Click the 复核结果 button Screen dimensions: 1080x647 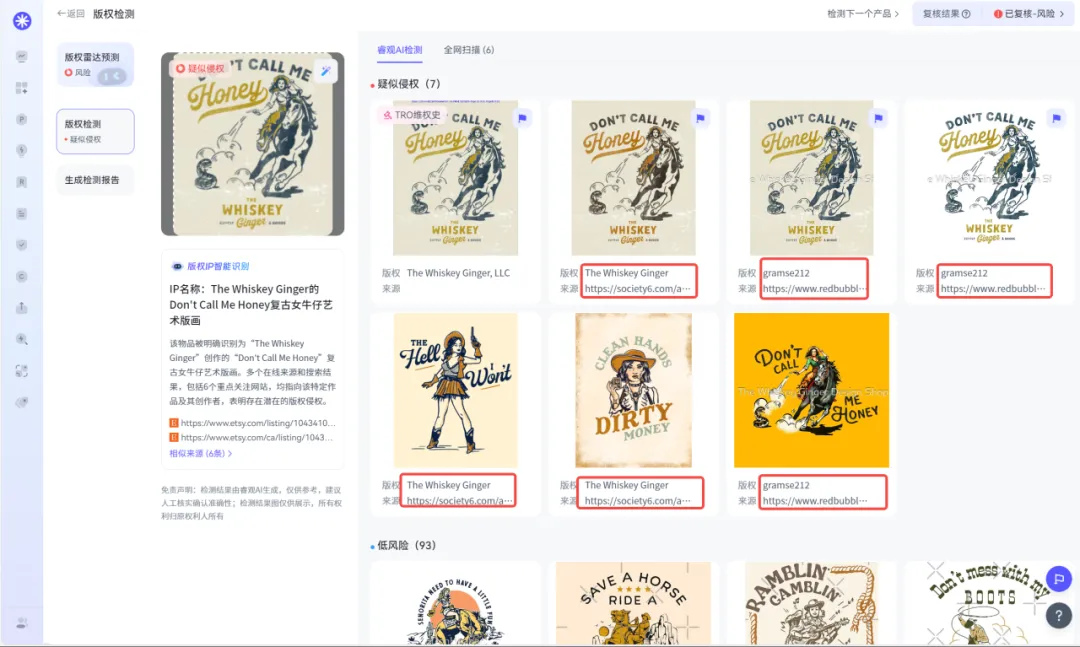[x=946, y=14]
